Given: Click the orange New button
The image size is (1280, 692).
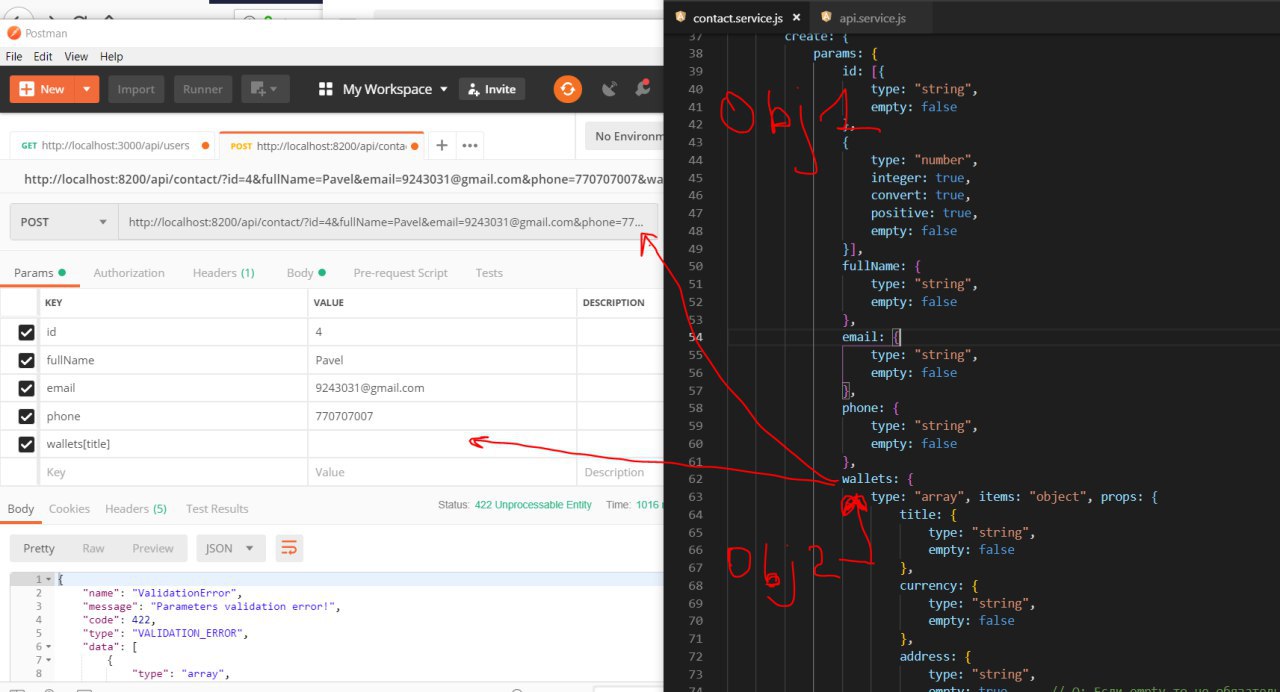Looking at the screenshot, I should tap(43, 89).
